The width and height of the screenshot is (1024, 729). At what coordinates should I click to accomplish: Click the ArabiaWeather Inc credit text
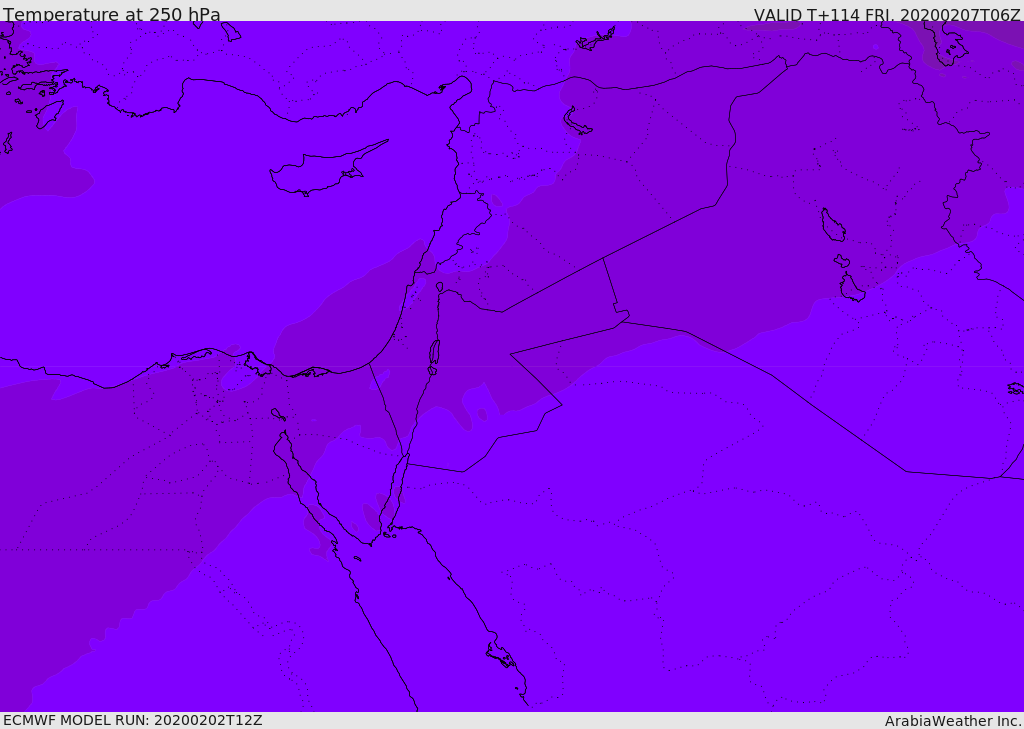point(953,721)
